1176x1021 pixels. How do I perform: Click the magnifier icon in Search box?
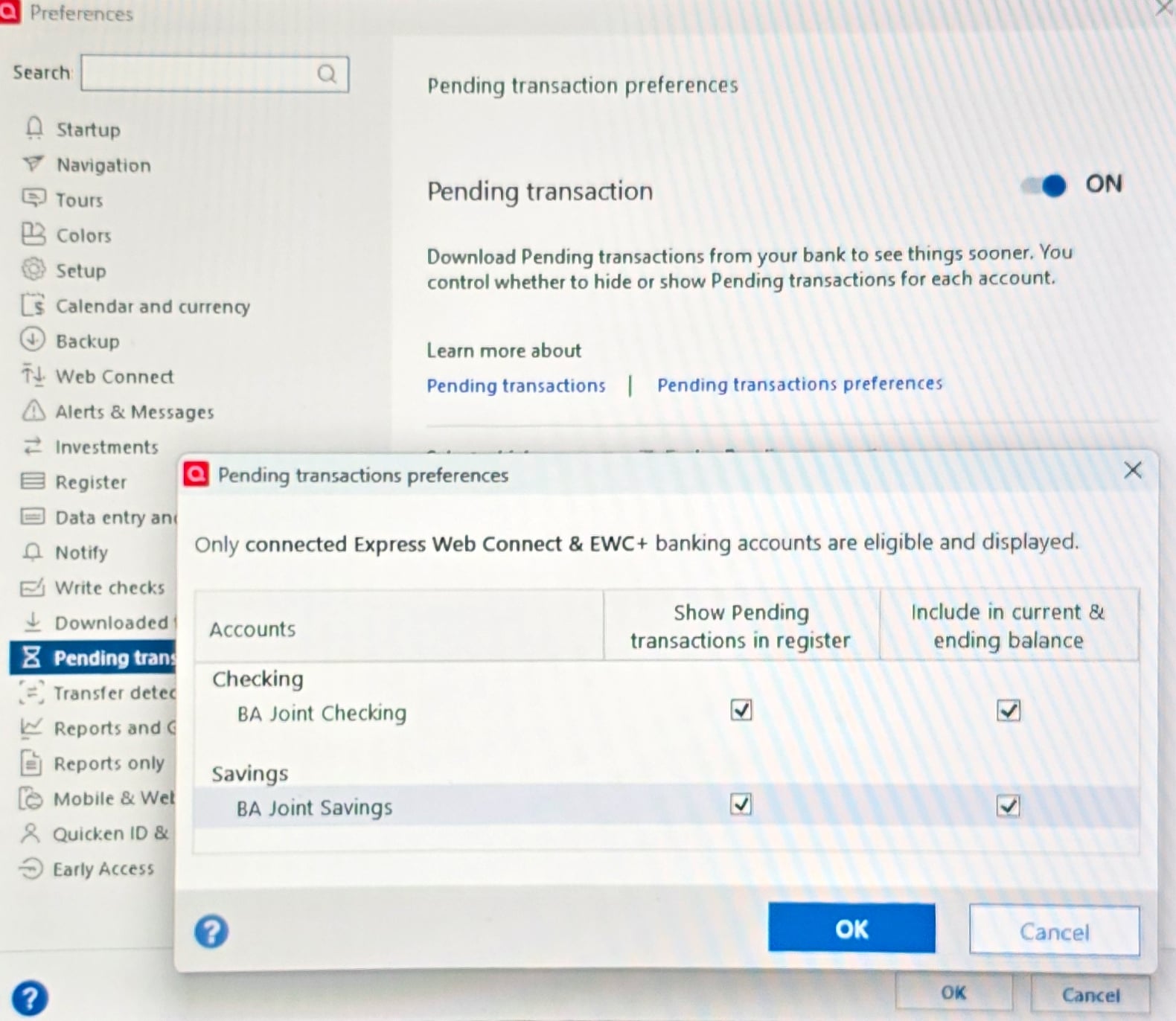tap(327, 73)
